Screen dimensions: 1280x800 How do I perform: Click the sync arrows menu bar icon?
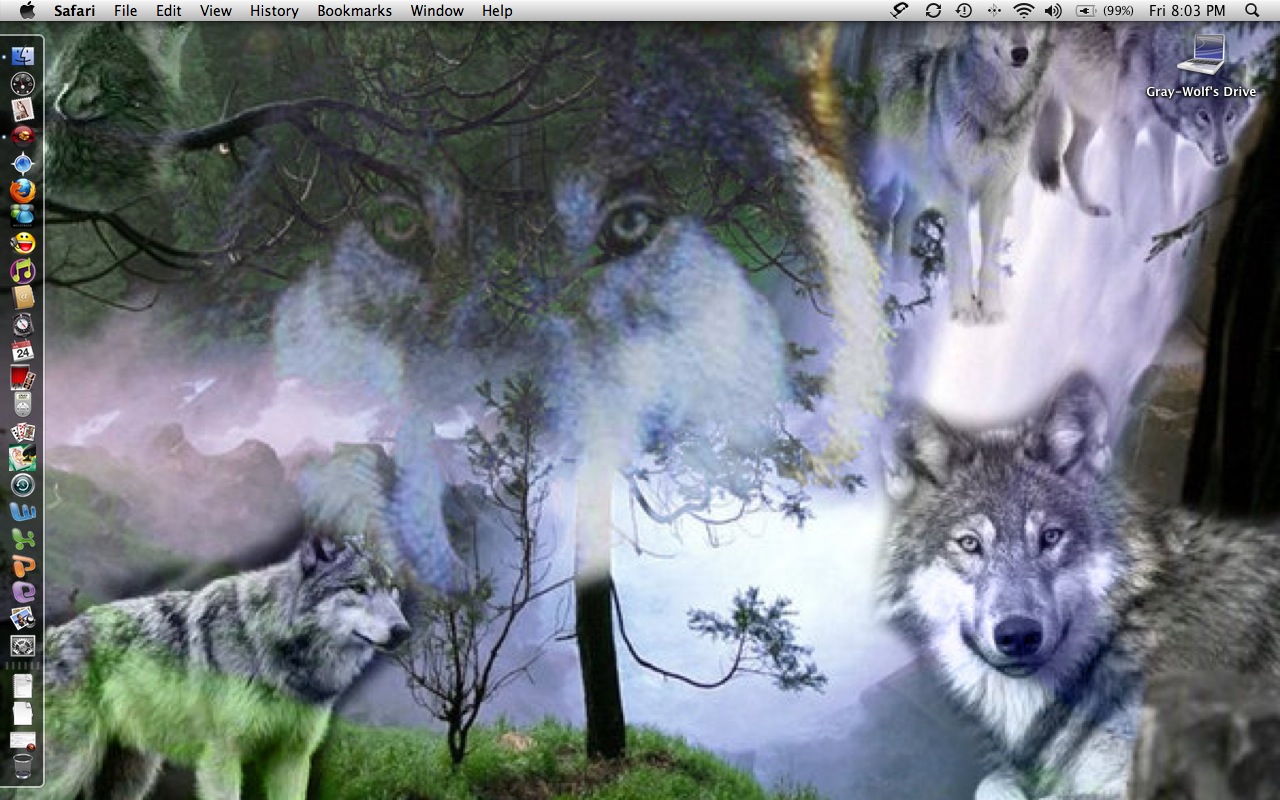pyautogui.click(x=933, y=10)
